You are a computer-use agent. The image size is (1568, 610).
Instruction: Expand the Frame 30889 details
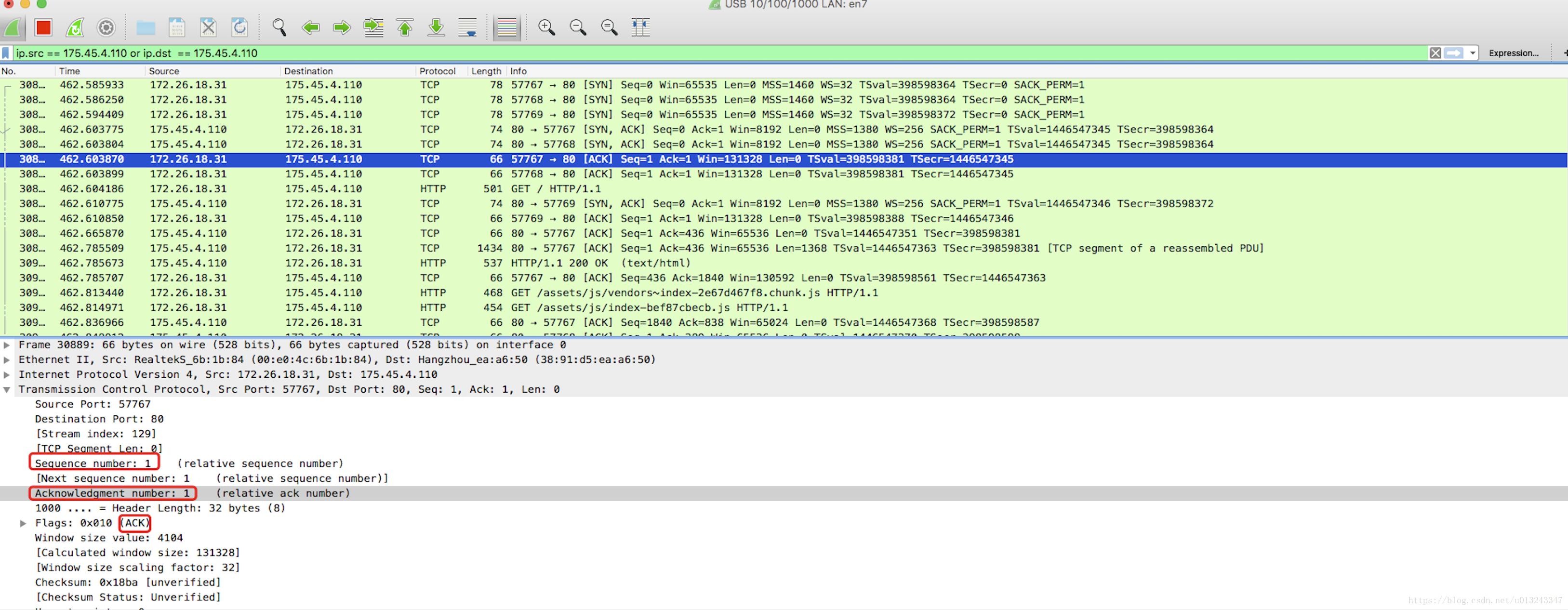click(x=7, y=345)
